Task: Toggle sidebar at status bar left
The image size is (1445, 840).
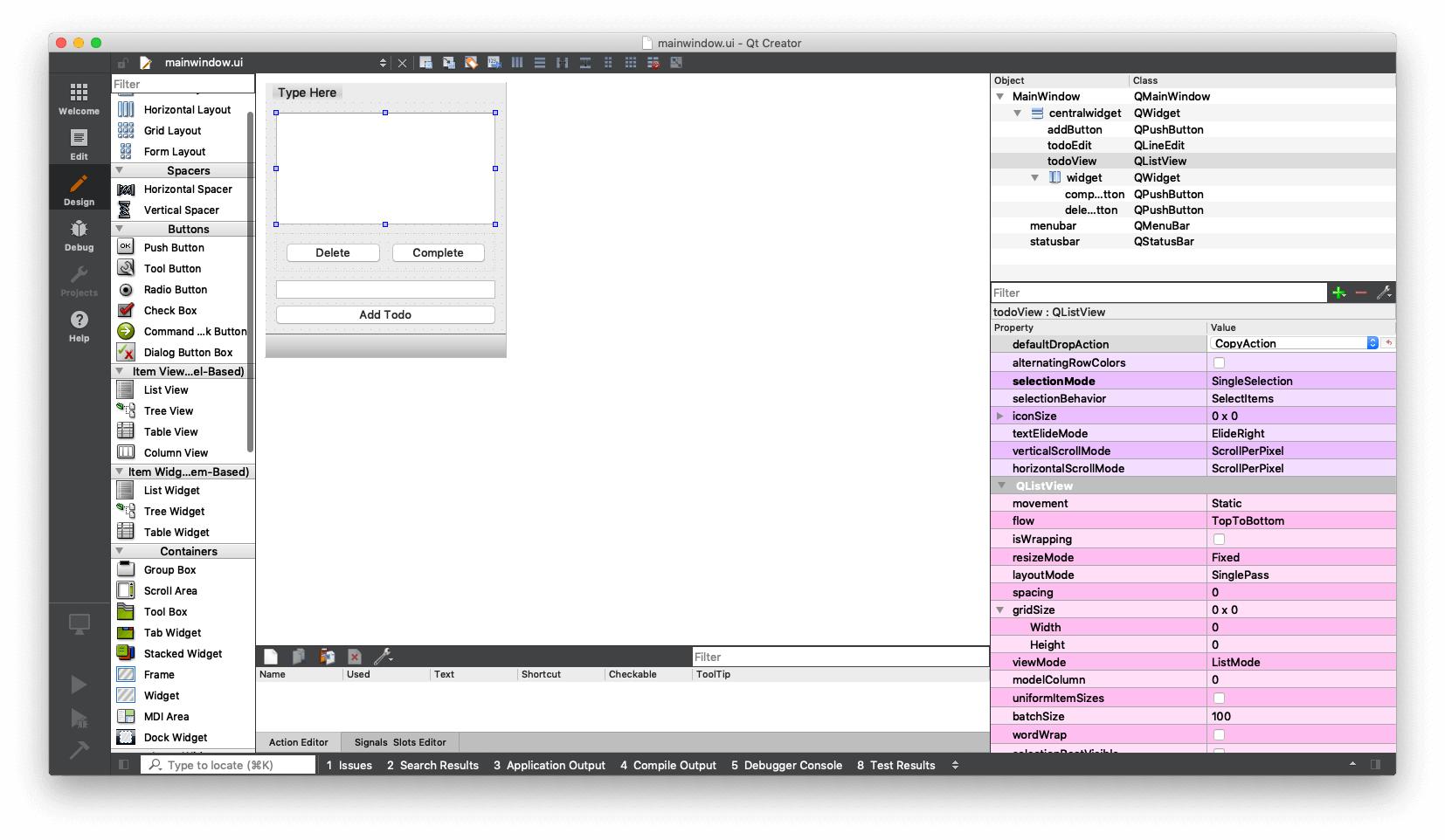Action: point(124,765)
